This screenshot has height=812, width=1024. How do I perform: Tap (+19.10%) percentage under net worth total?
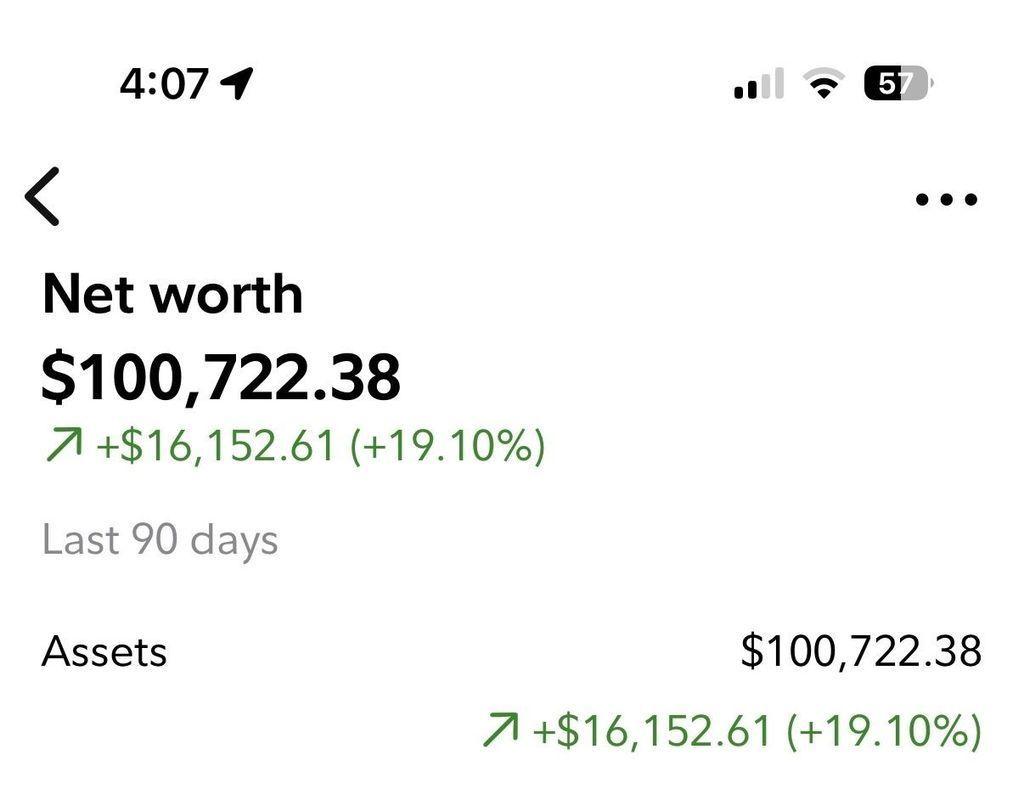[x=447, y=446]
